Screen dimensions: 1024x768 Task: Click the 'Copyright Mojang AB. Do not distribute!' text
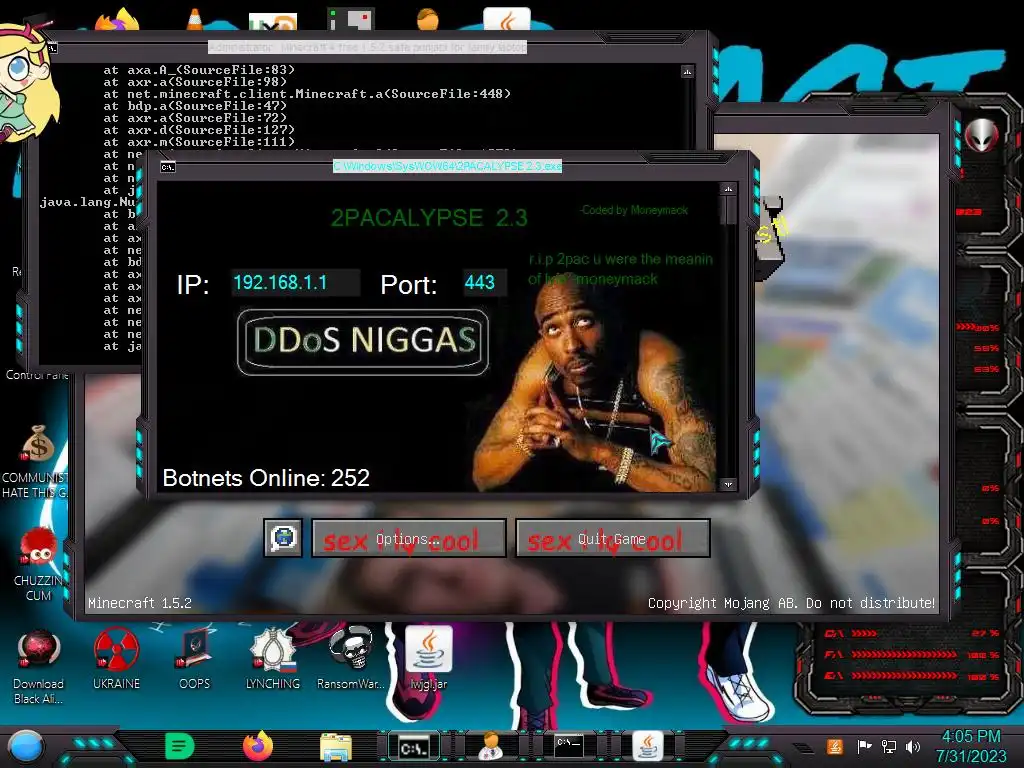coord(791,603)
